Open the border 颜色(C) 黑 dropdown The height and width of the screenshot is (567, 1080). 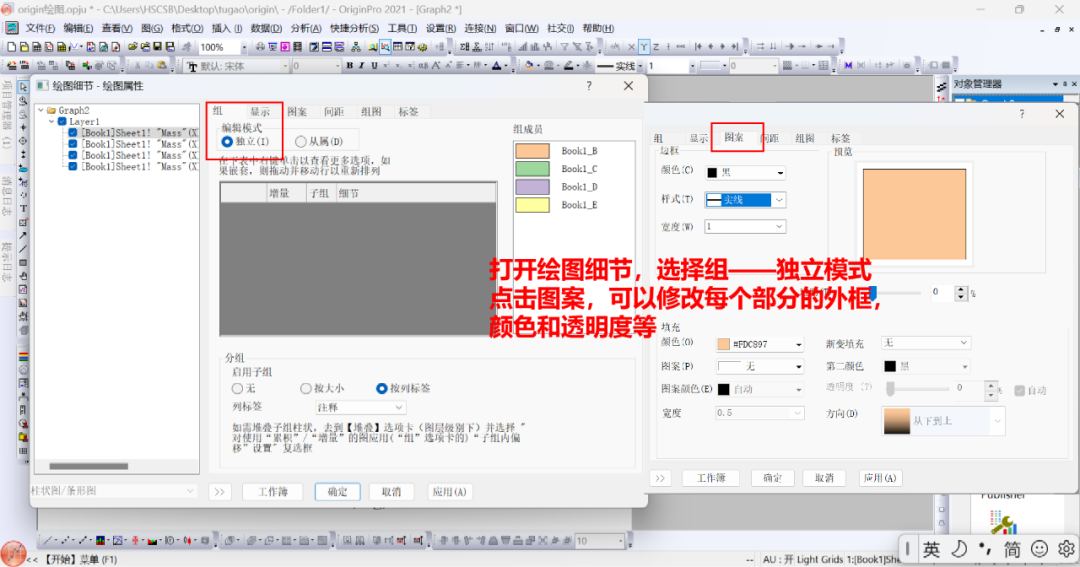[745, 173]
